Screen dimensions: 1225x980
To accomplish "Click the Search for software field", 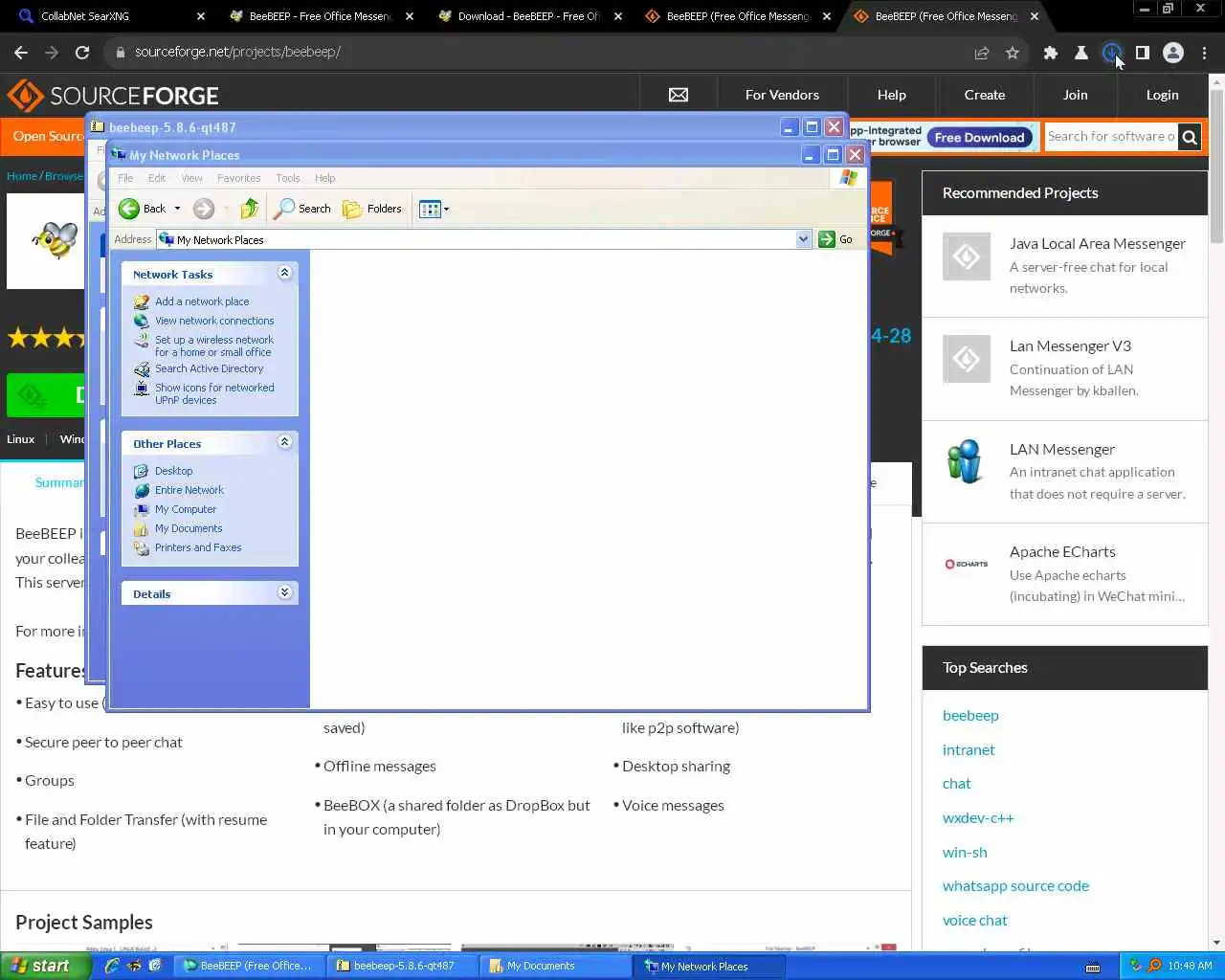I will coord(1111,137).
